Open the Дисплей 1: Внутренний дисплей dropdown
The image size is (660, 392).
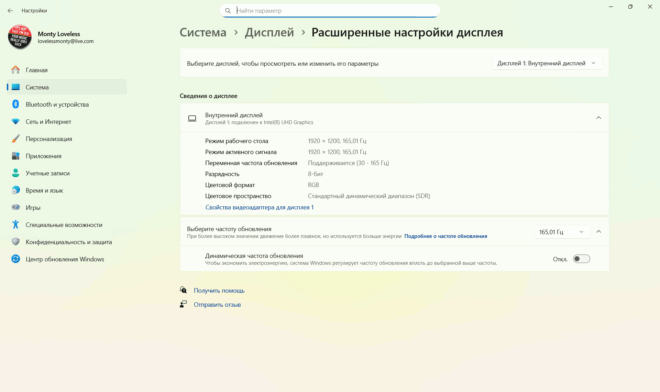(547, 63)
